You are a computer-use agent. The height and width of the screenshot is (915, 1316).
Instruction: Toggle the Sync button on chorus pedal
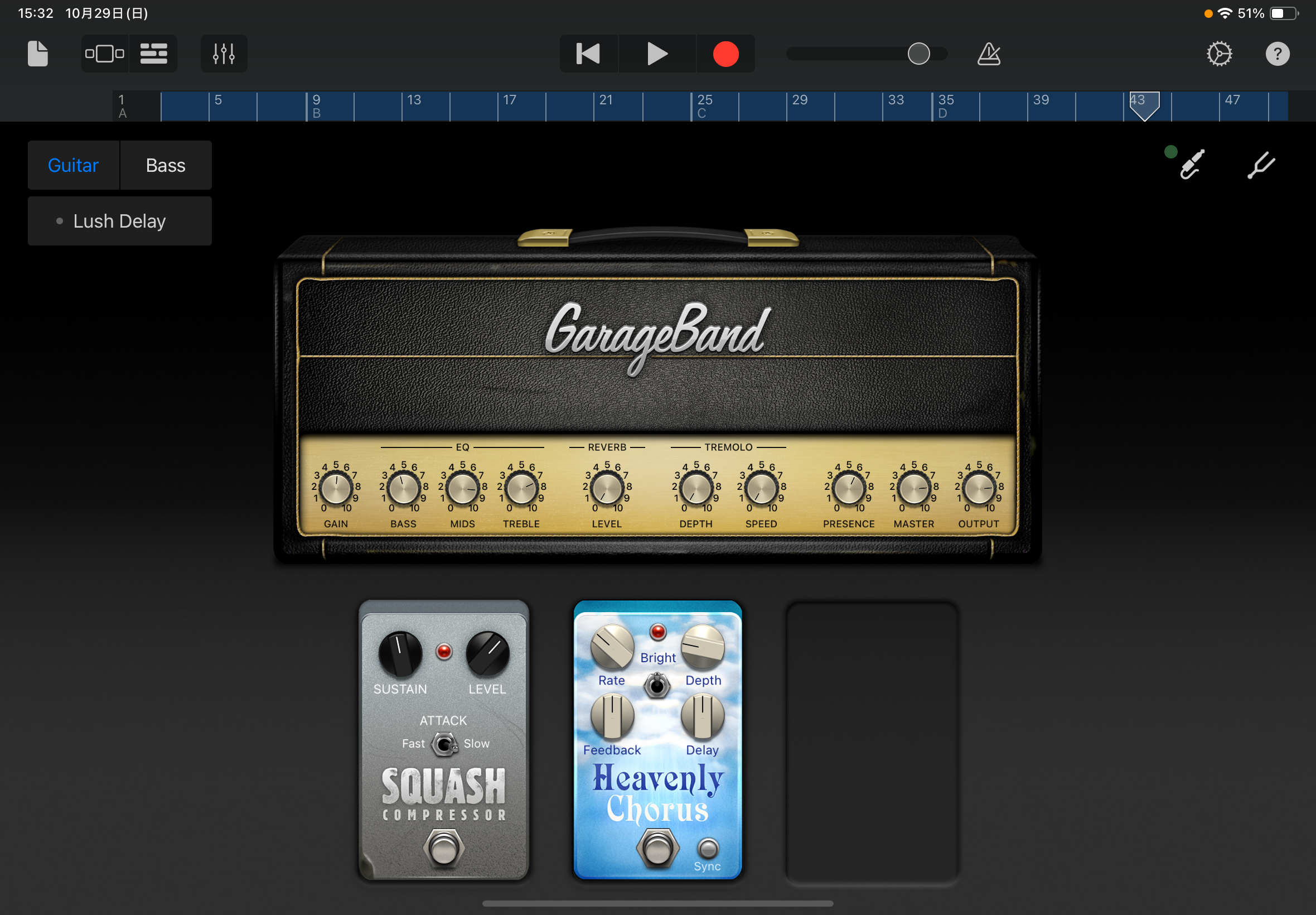tap(708, 849)
